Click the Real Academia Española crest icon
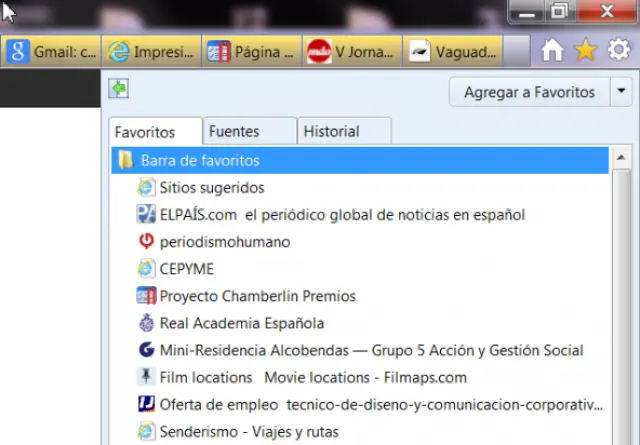640x445 pixels. (146, 323)
